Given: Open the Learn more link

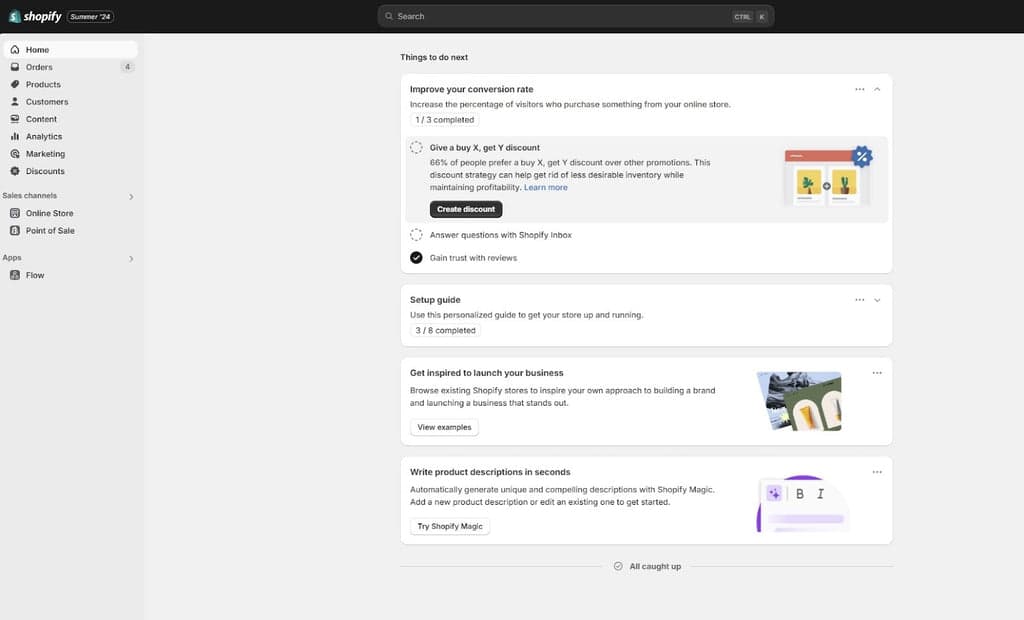Looking at the screenshot, I should click(x=545, y=188).
